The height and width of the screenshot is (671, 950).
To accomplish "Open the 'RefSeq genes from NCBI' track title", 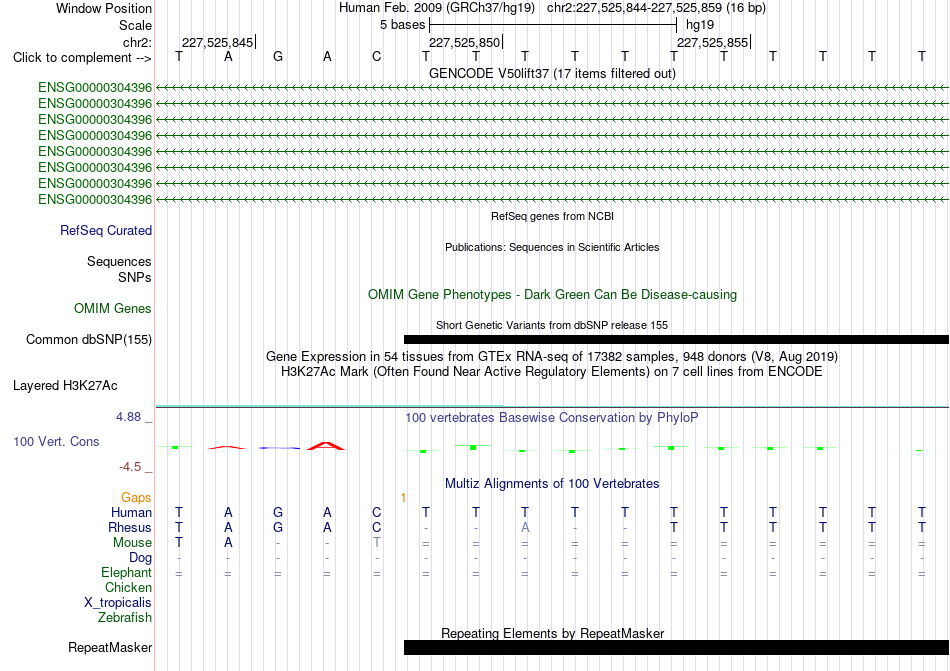I will click(x=552, y=216).
